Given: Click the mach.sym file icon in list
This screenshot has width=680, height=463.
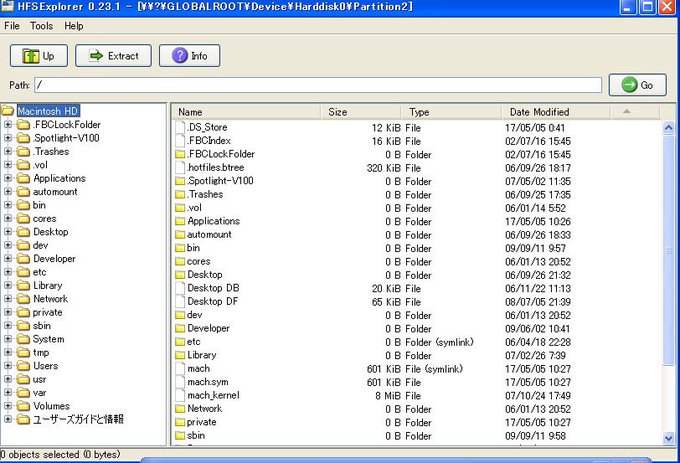Looking at the screenshot, I should coord(180,382).
